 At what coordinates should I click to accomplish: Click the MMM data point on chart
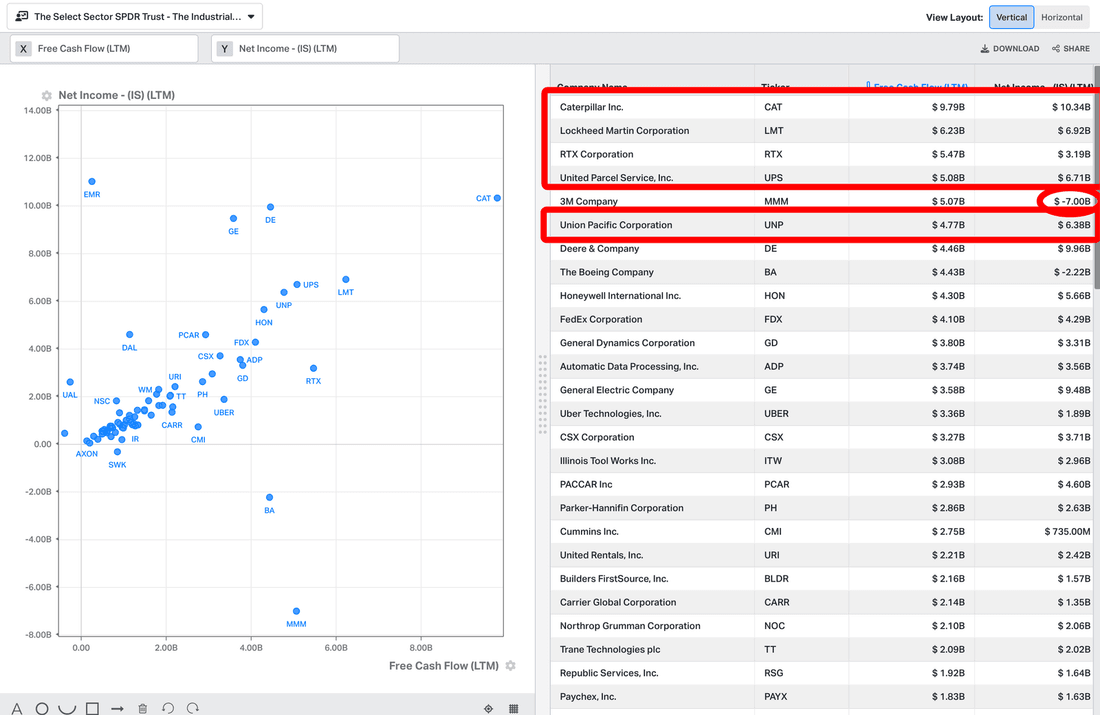pyautogui.click(x=296, y=611)
